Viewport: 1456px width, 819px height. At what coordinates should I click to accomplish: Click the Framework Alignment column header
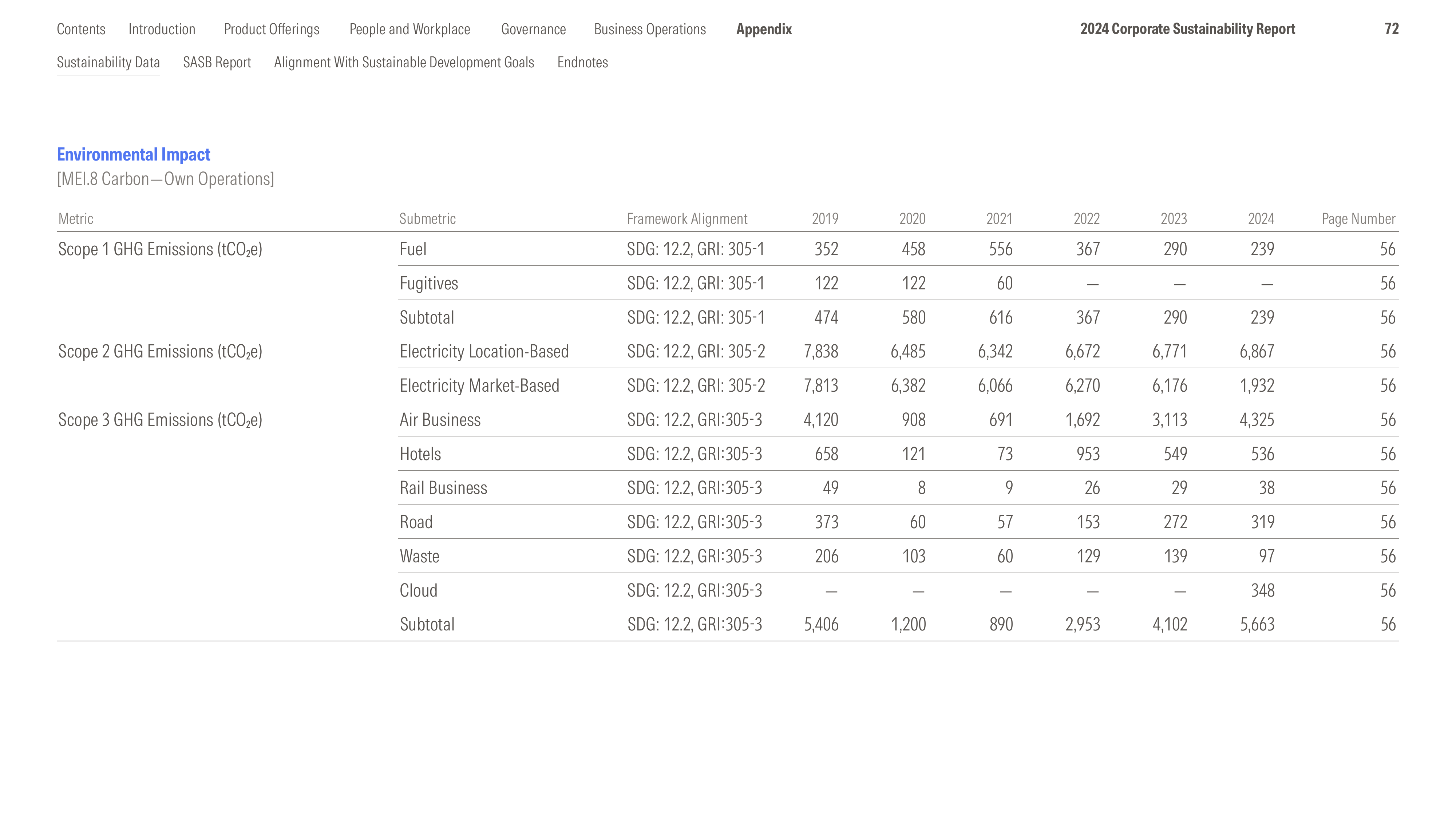tap(687, 219)
